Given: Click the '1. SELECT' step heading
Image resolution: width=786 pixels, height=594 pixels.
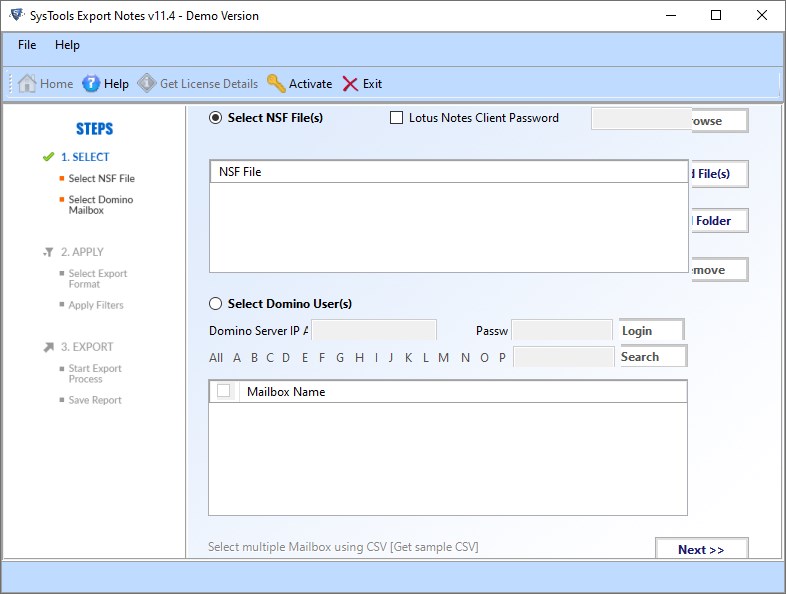Looking at the screenshot, I should coord(85,157).
